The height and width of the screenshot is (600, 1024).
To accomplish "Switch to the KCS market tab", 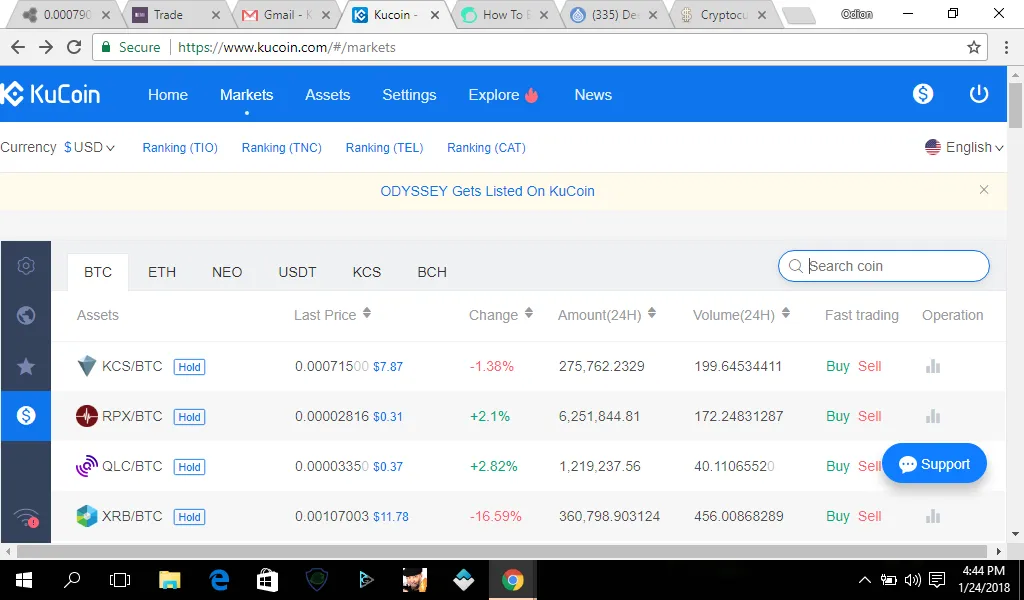I will [x=367, y=272].
